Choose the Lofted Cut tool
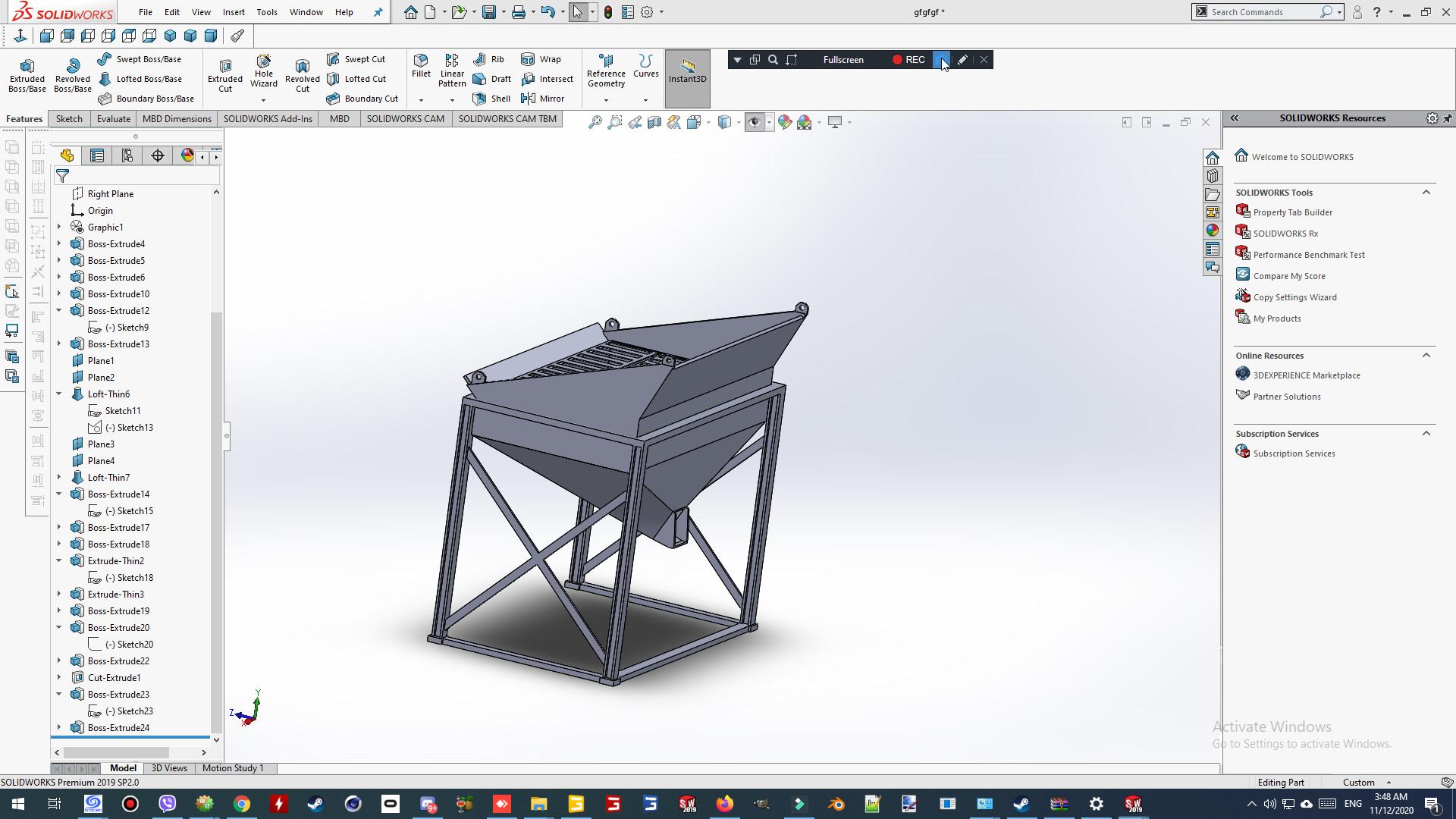Image resolution: width=1456 pixels, height=819 pixels. [x=356, y=79]
